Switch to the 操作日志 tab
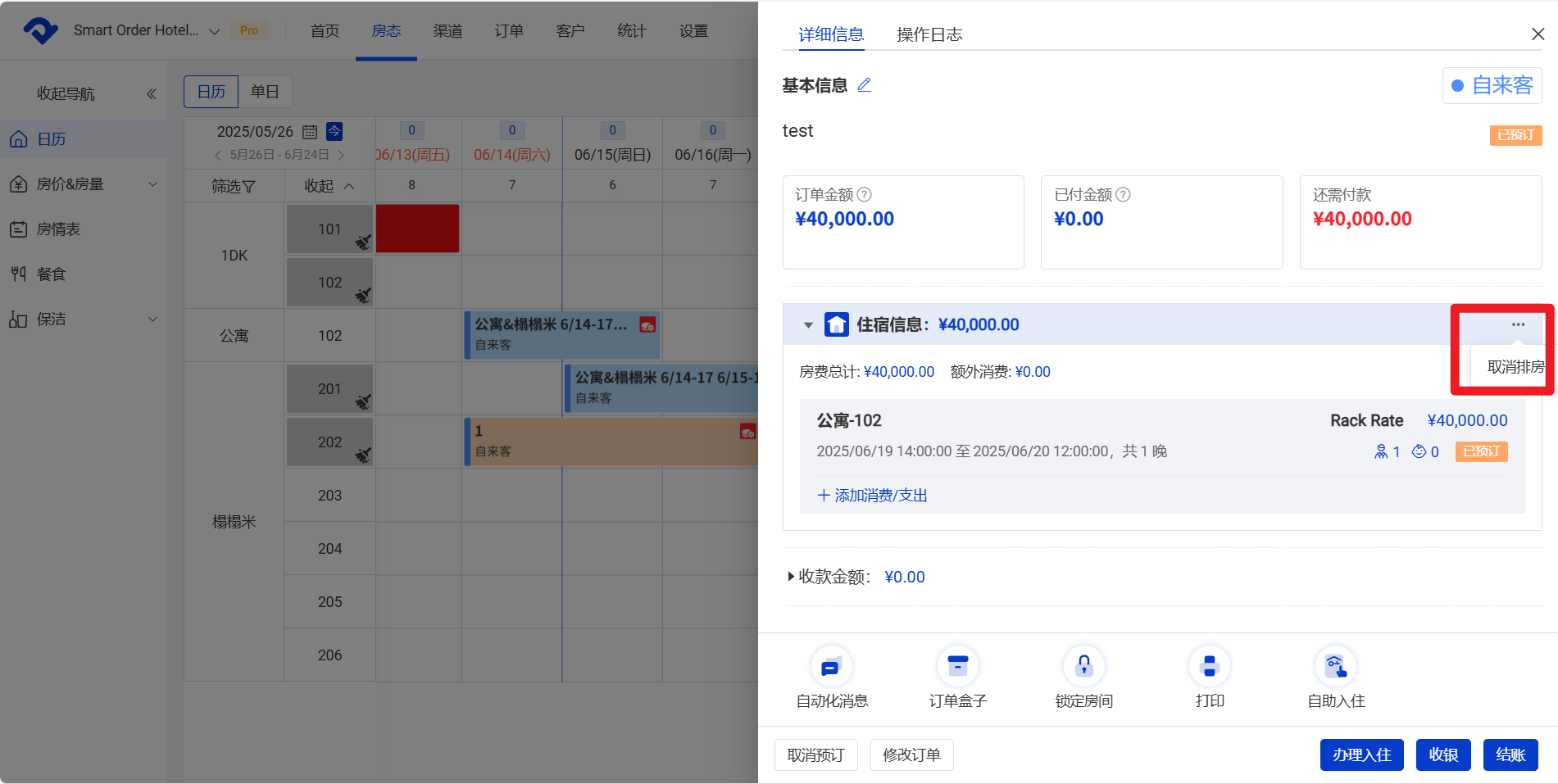 929,34
